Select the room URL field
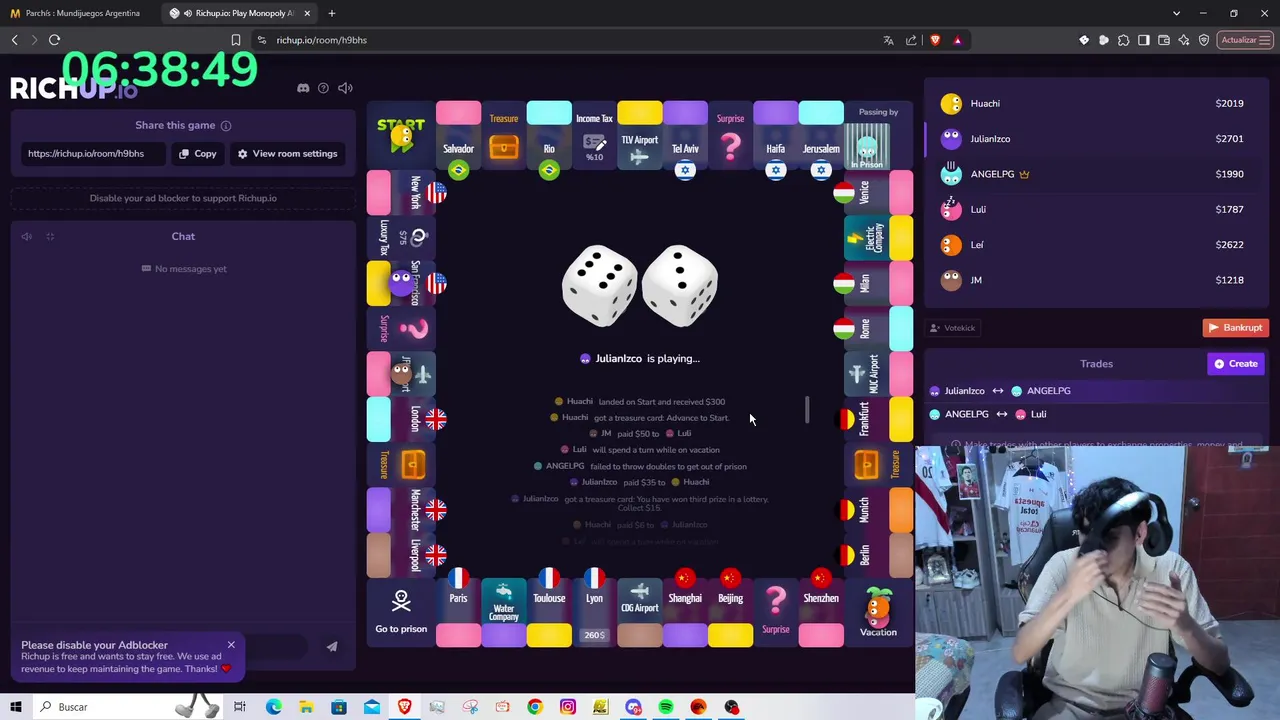 94,154
